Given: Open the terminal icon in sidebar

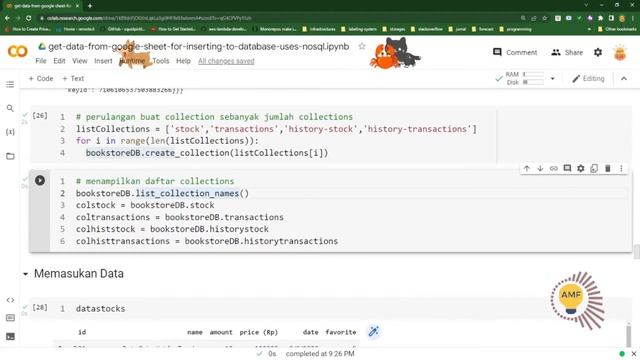Looking at the screenshot, I should coord(10,336).
